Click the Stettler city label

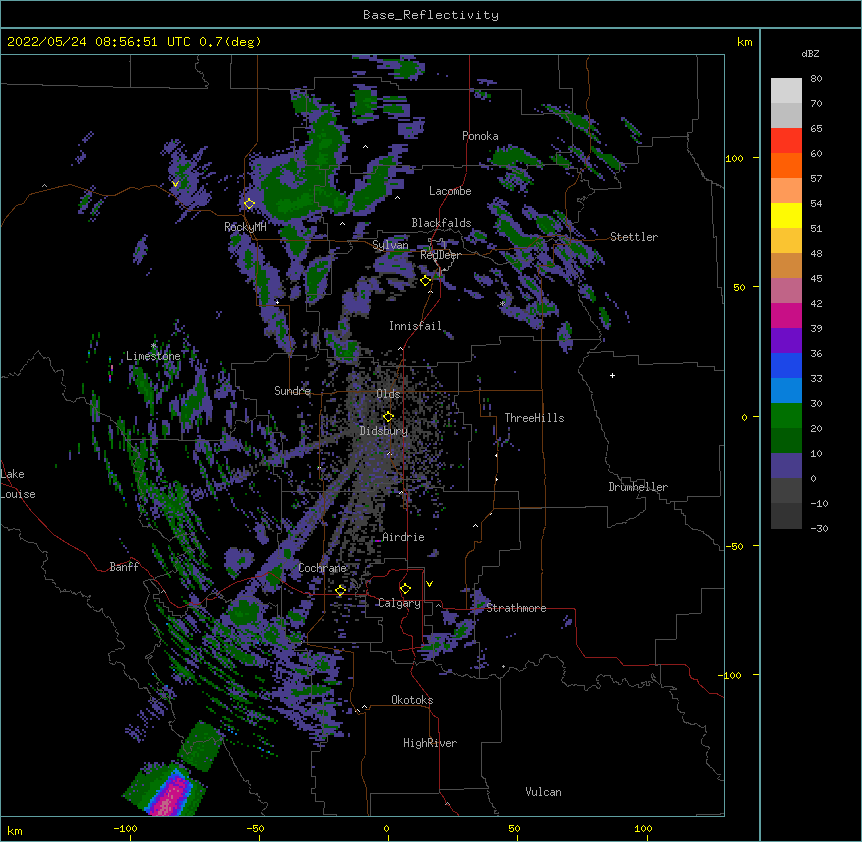click(x=634, y=237)
